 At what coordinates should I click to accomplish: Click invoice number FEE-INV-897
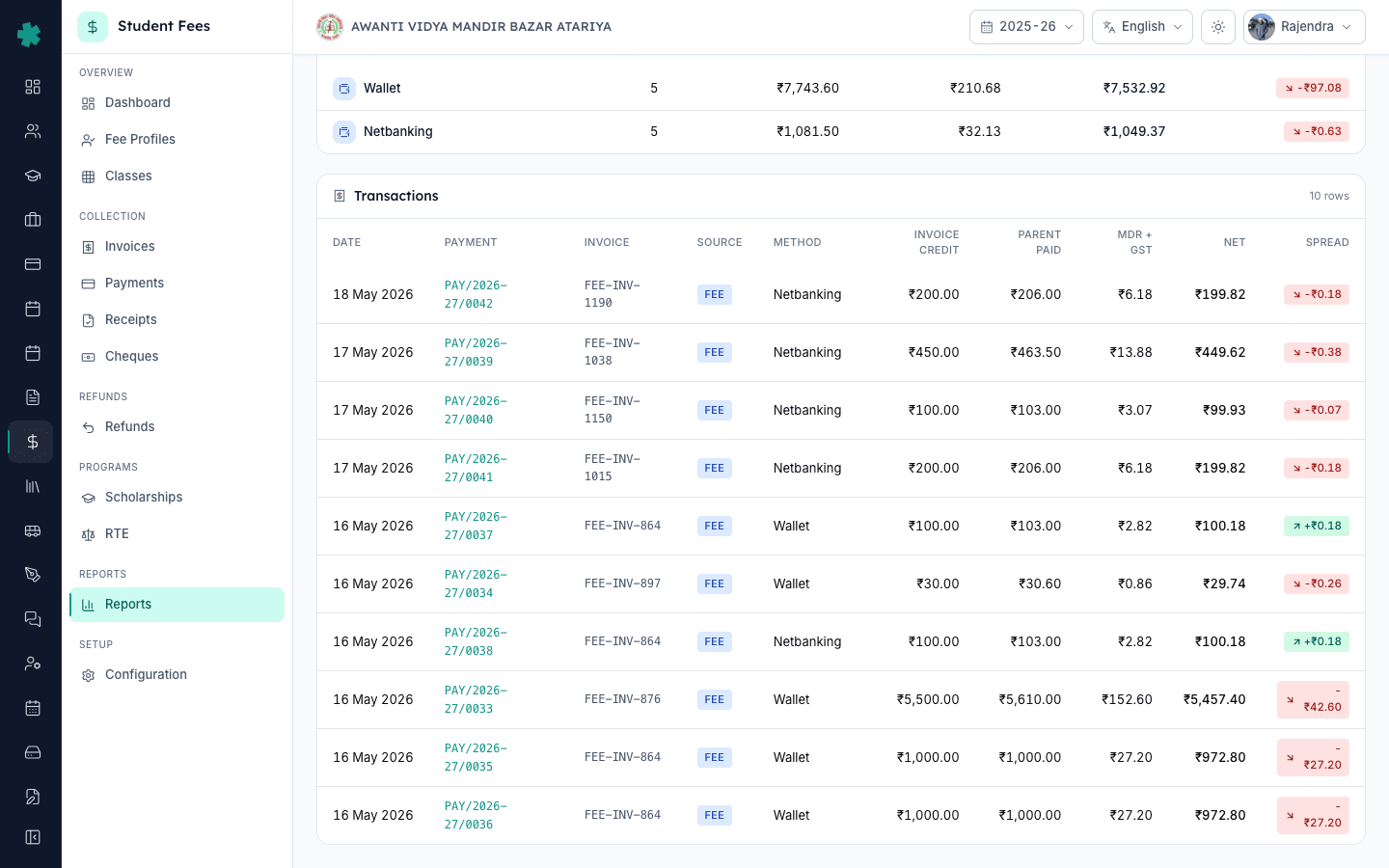click(622, 583)
